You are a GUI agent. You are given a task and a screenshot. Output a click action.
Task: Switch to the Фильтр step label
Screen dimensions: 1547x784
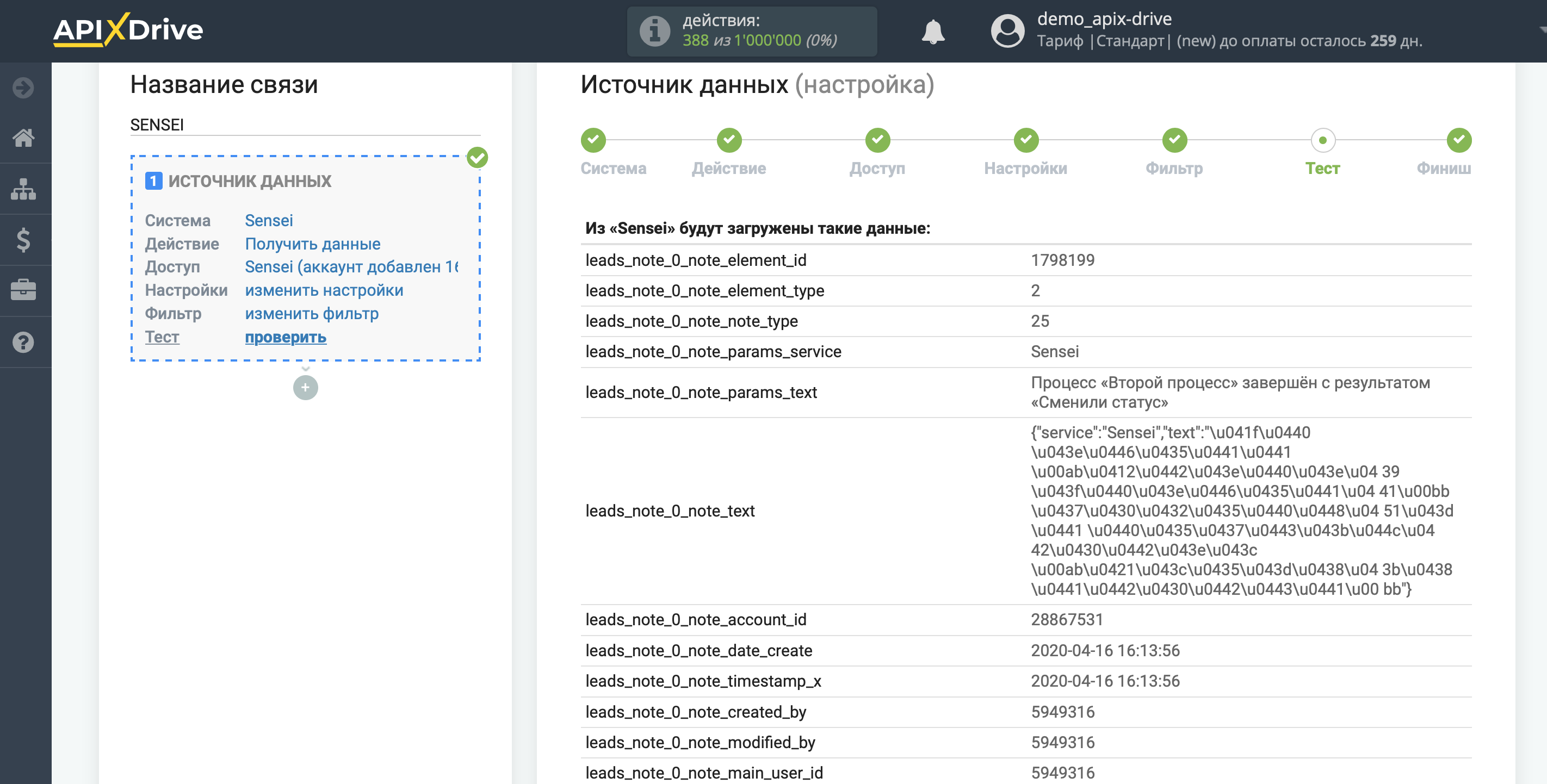[1173, 168]
